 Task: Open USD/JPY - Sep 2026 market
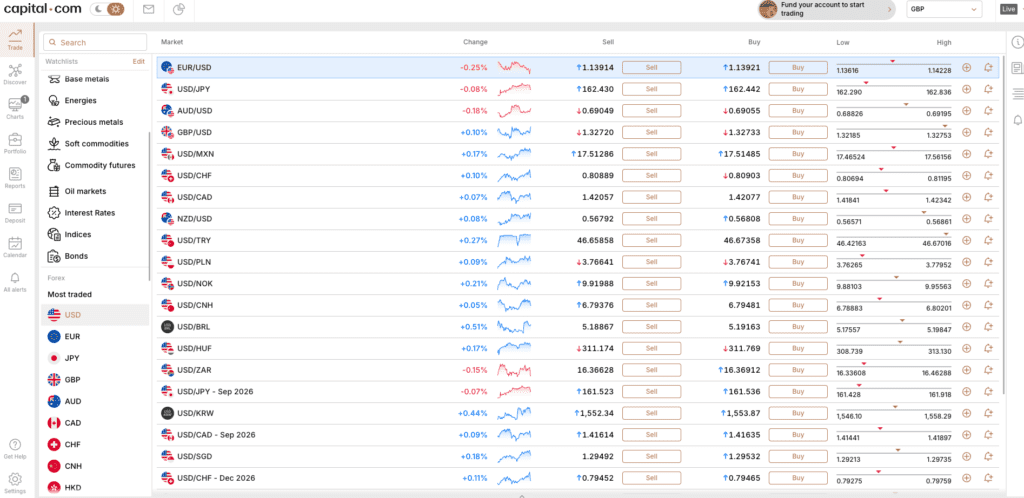[215, 392]
